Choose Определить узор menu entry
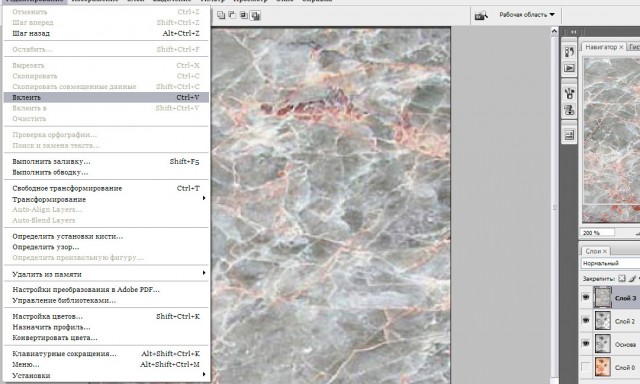The height and width of the screenshot is (384, 640). click(x=106, y=247)
